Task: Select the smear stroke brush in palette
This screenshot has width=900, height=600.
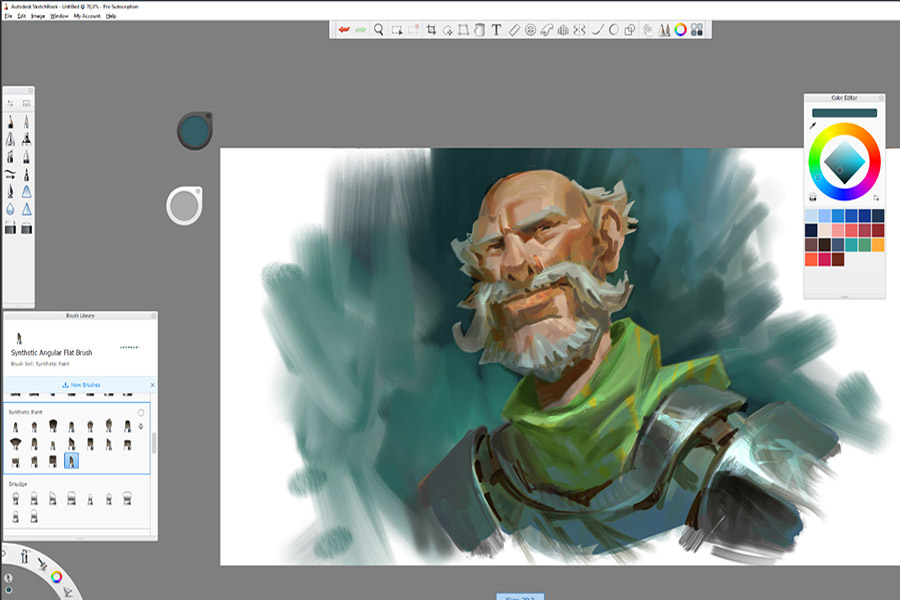Action: coord(10,174)
